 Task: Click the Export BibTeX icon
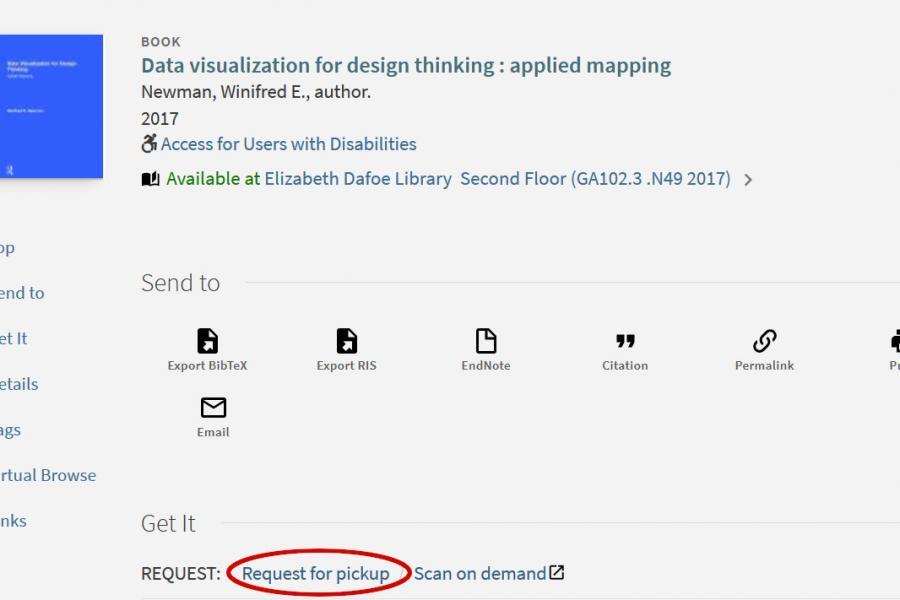(207, 342)
